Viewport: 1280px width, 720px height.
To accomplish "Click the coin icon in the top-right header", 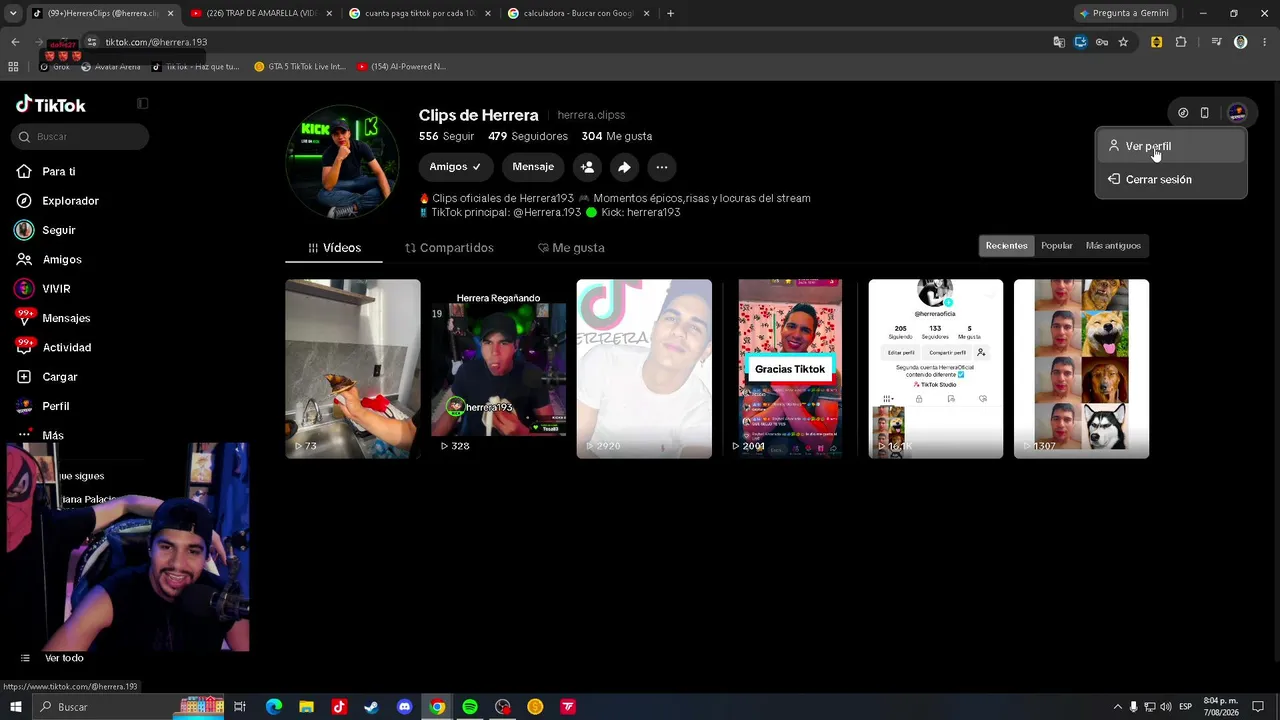I will (1183, 113).
